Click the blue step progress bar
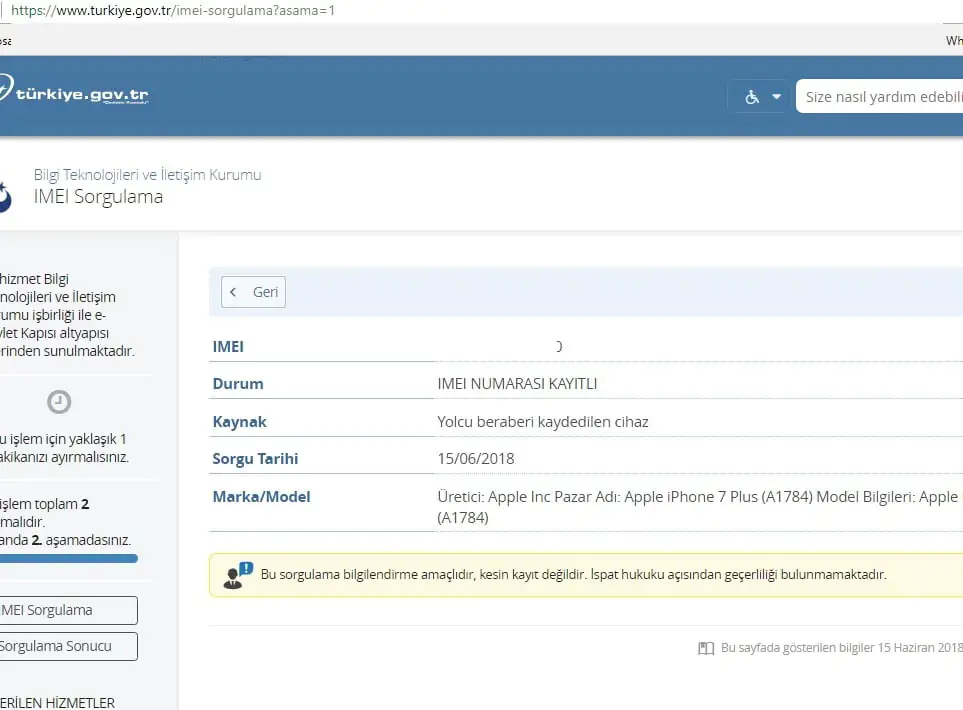This screenshot has width=963, height=710. point(68,559)
